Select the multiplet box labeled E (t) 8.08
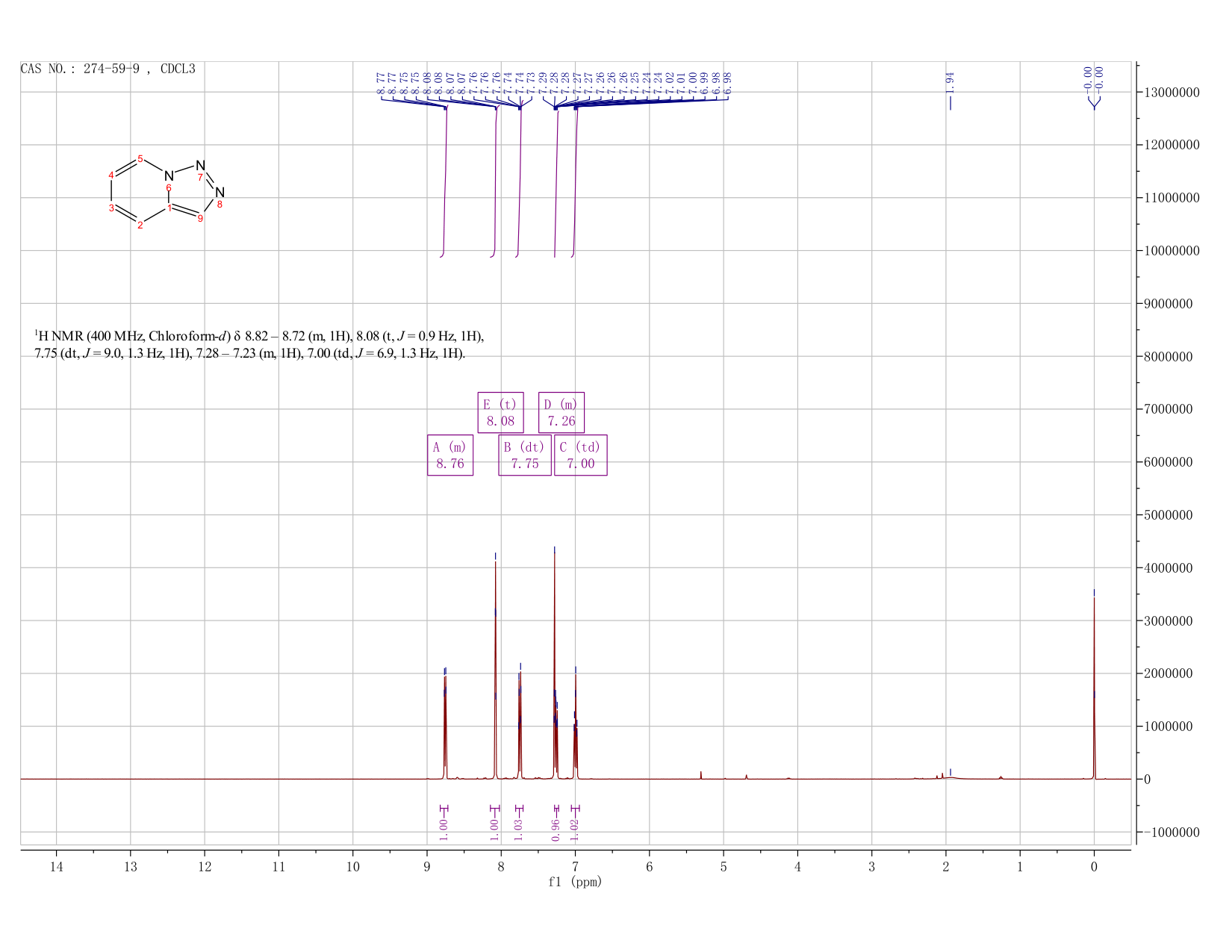1232x952 pixels. (x=500, y=412)
